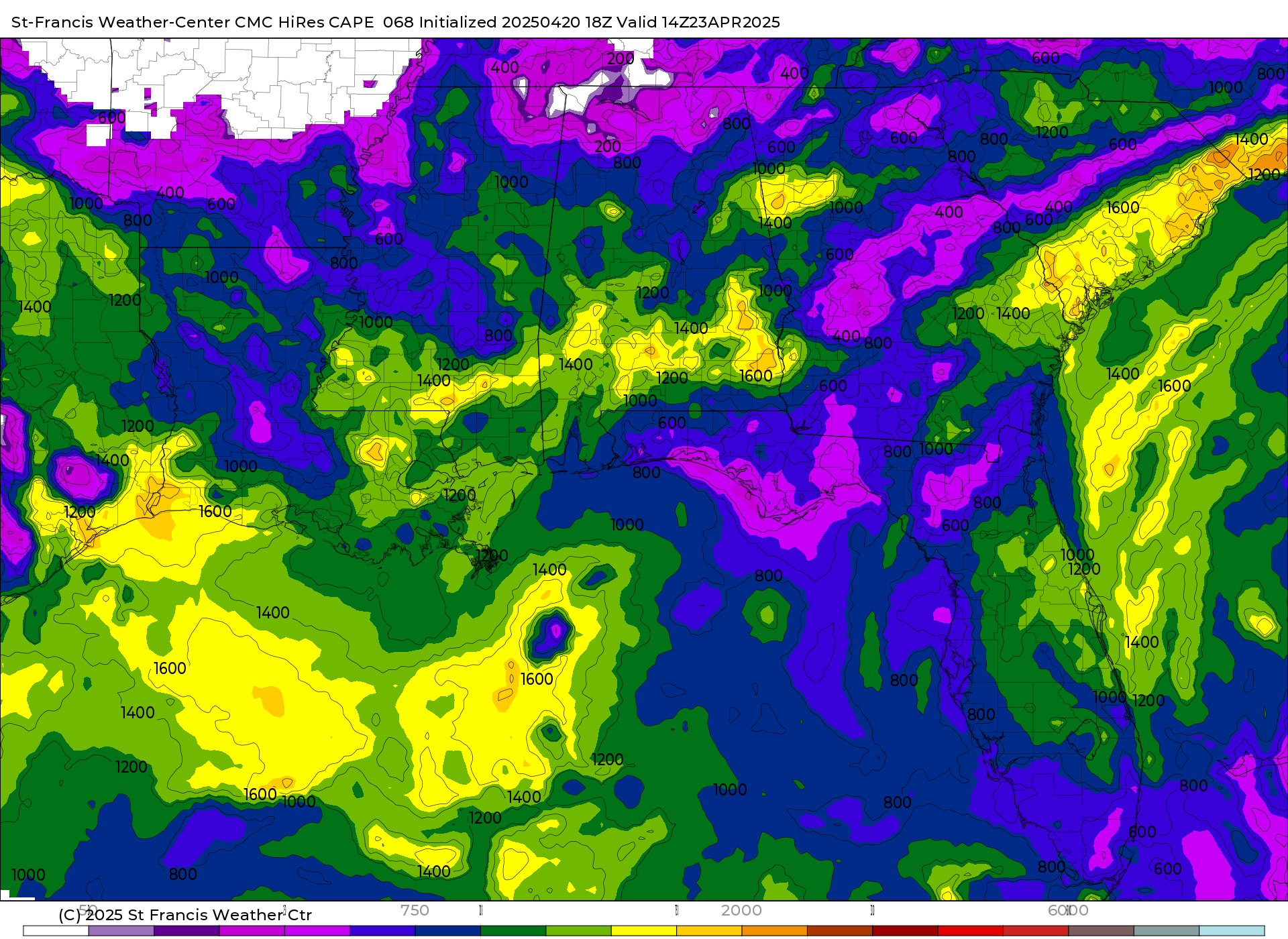
Task: Select the pale light-blue legend swatch
Action: (1232, 931)
